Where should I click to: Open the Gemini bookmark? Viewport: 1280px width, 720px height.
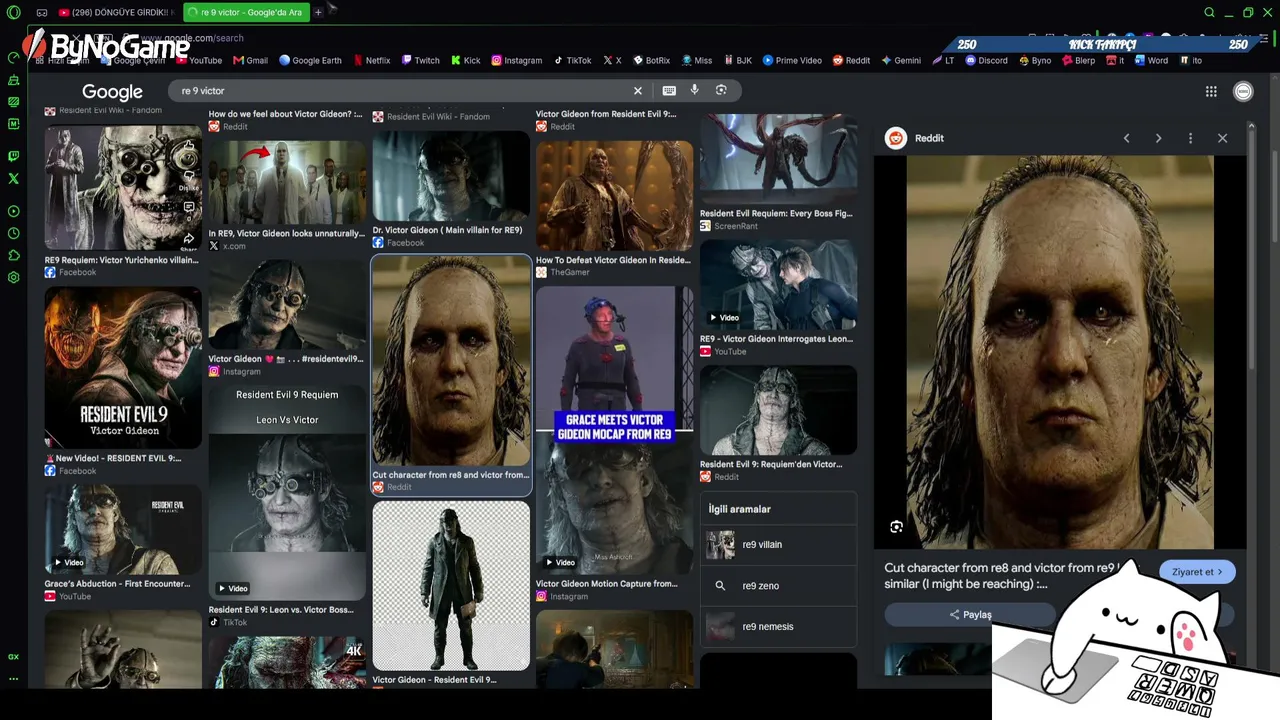coord(901,60)
